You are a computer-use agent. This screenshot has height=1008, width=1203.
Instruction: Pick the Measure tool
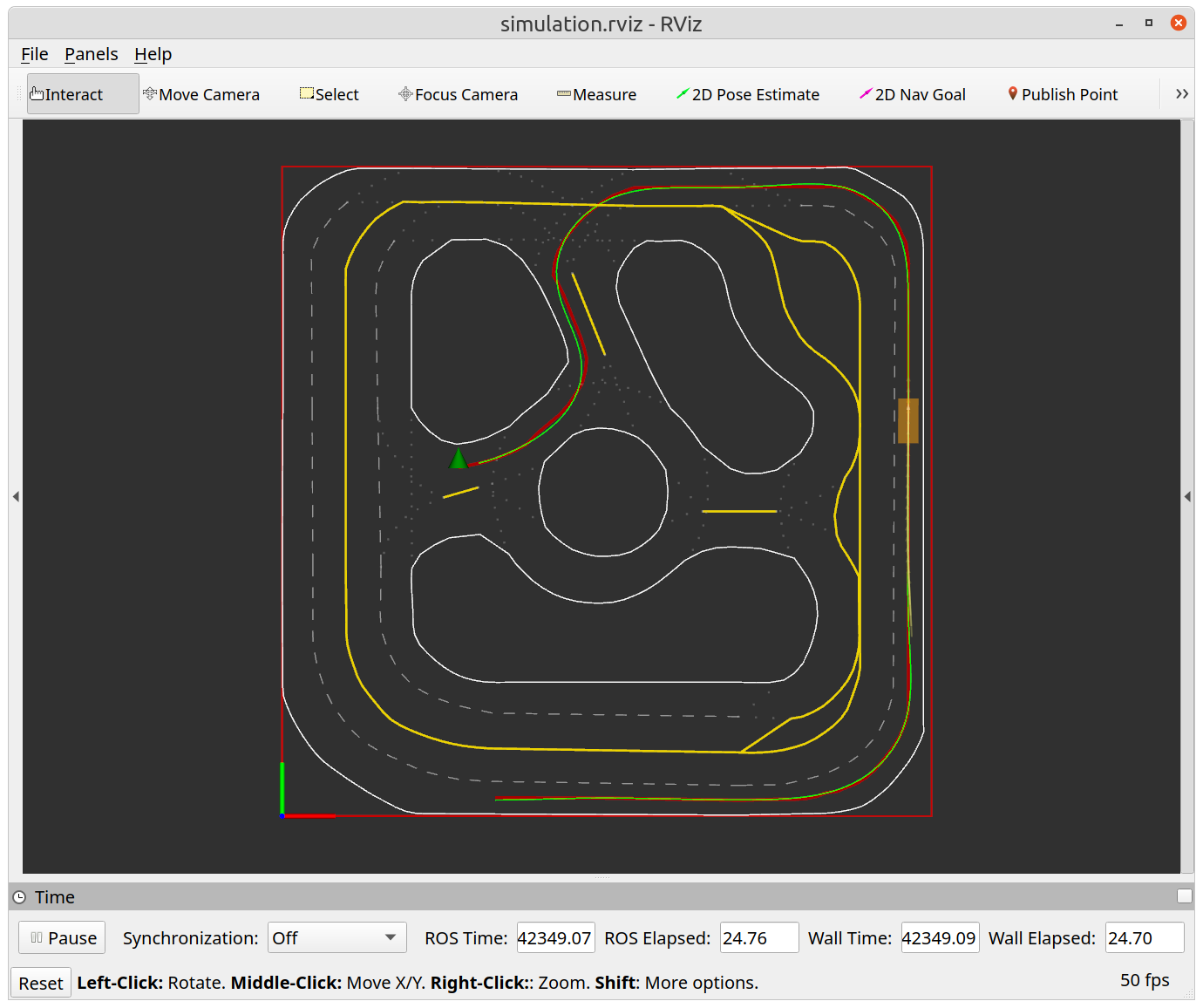coord(596,94)
